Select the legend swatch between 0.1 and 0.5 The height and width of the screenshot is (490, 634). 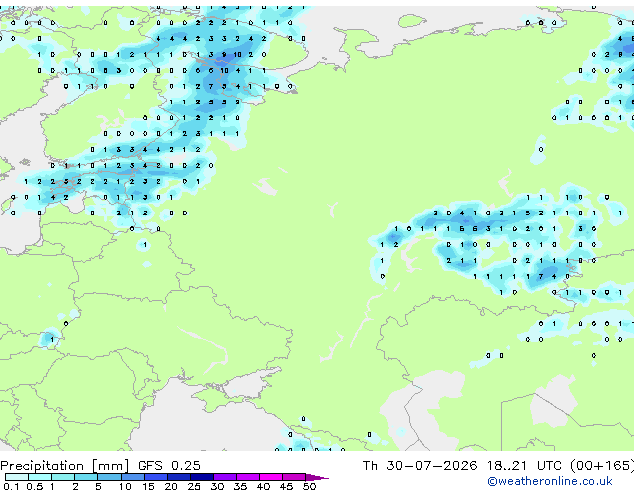17,477
